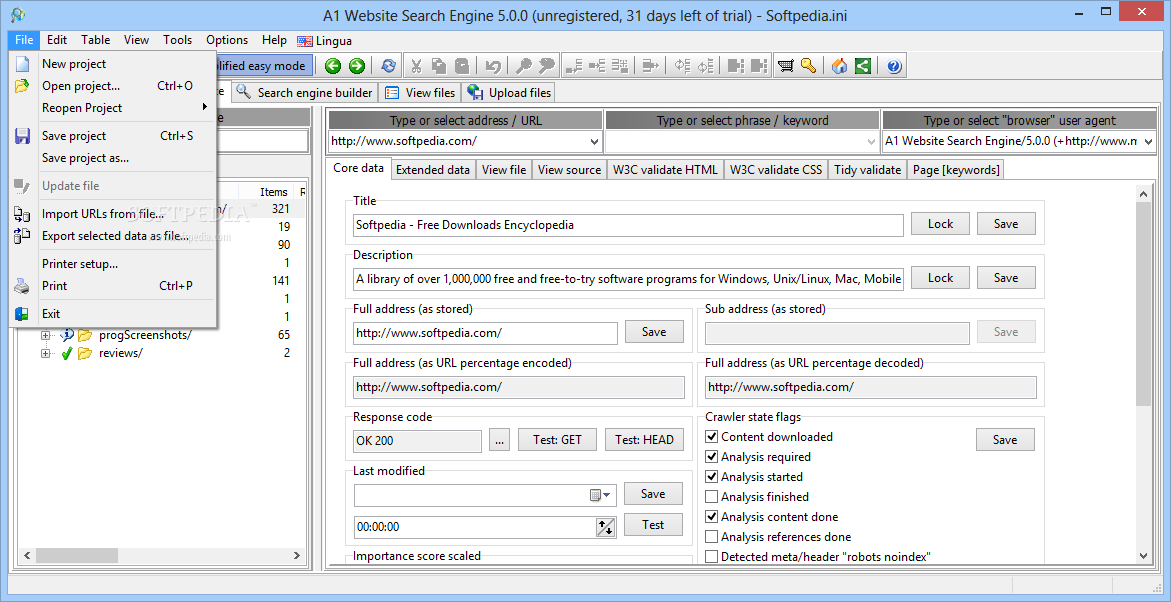This screenshot has width=1171, height=602.
Task: Check Analysis references done checkbox
Action: point(712,537)
